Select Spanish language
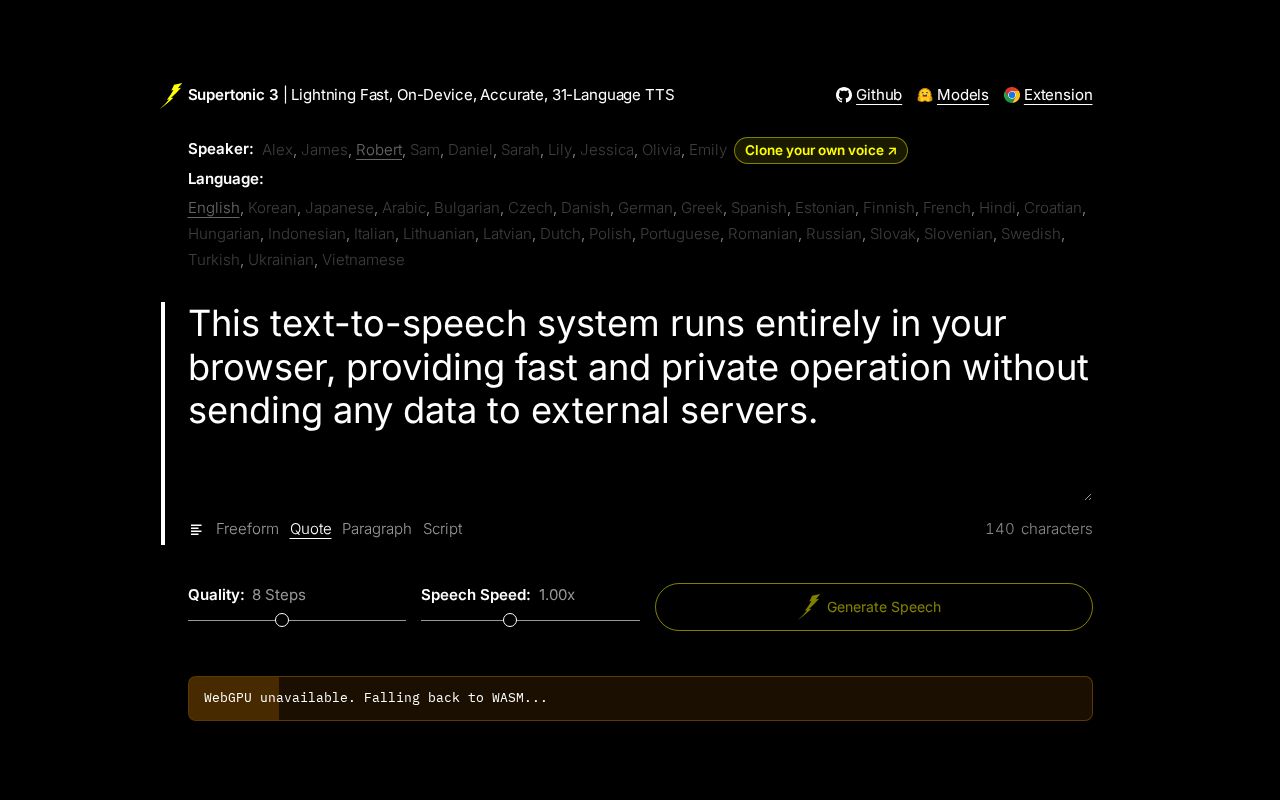The image size is (1280, 800). (x=759, y=208)
